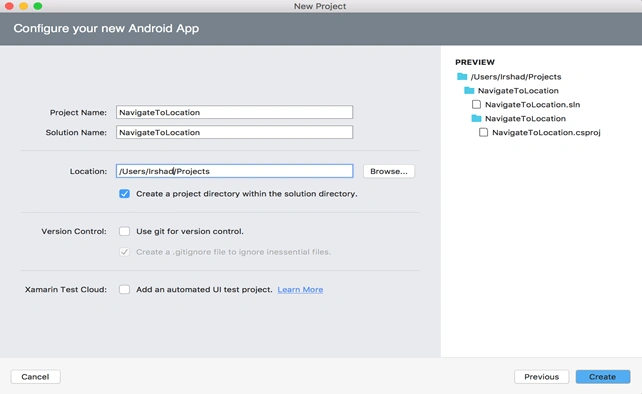Click the Location path input field

(x=234, y=171)
